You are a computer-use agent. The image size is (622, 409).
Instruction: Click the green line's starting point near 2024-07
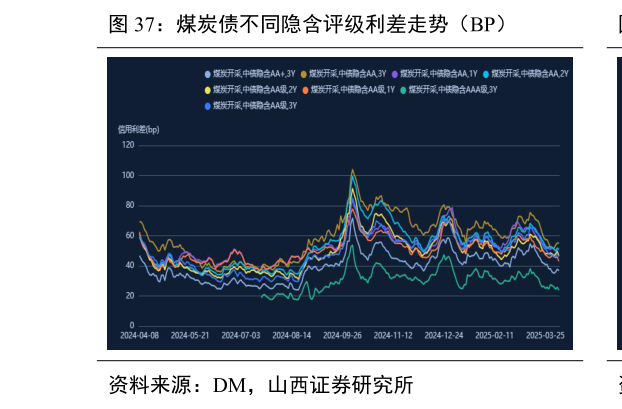pos(261,296)
